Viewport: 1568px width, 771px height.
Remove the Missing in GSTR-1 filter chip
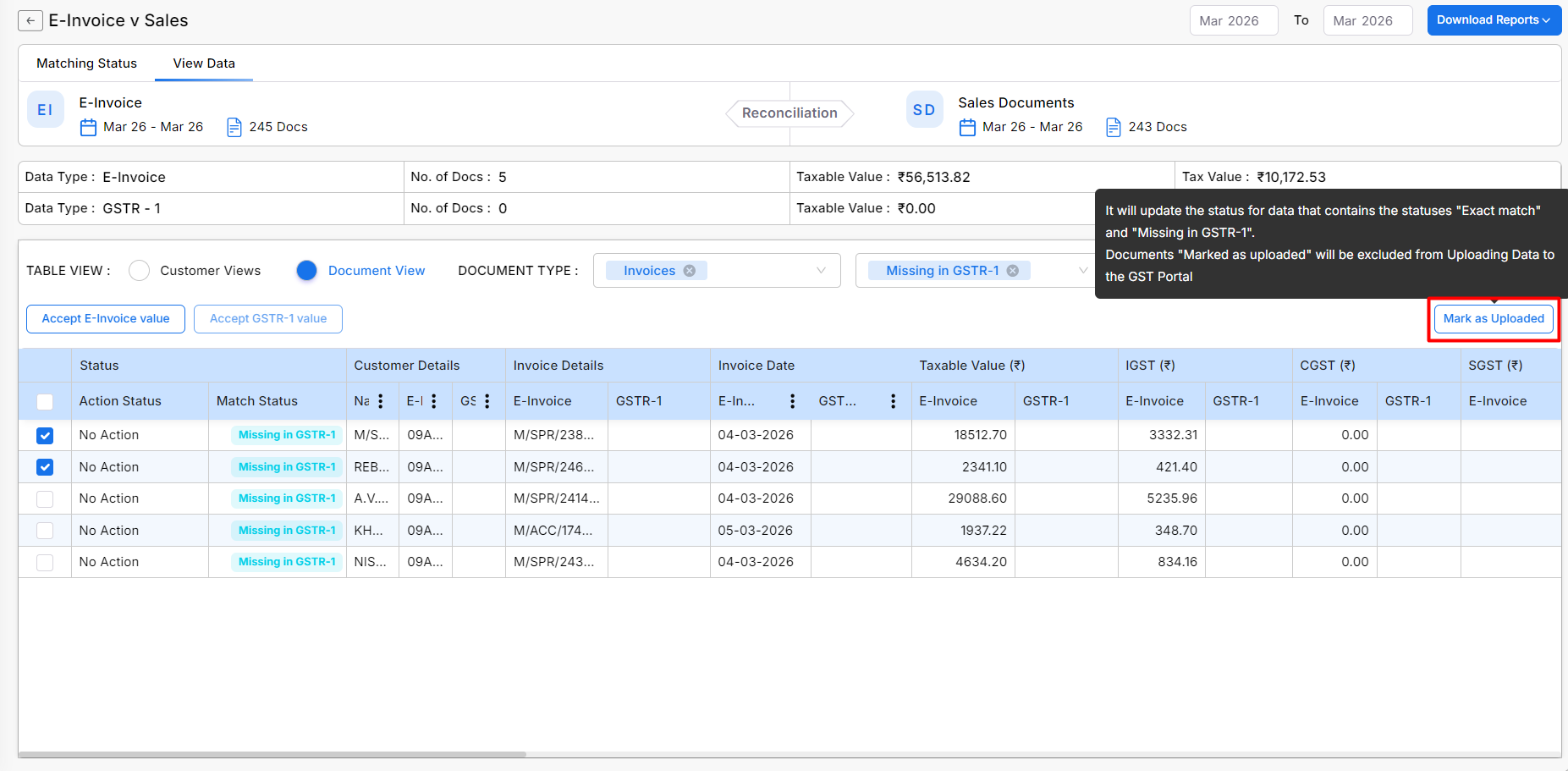[1013, 271]
